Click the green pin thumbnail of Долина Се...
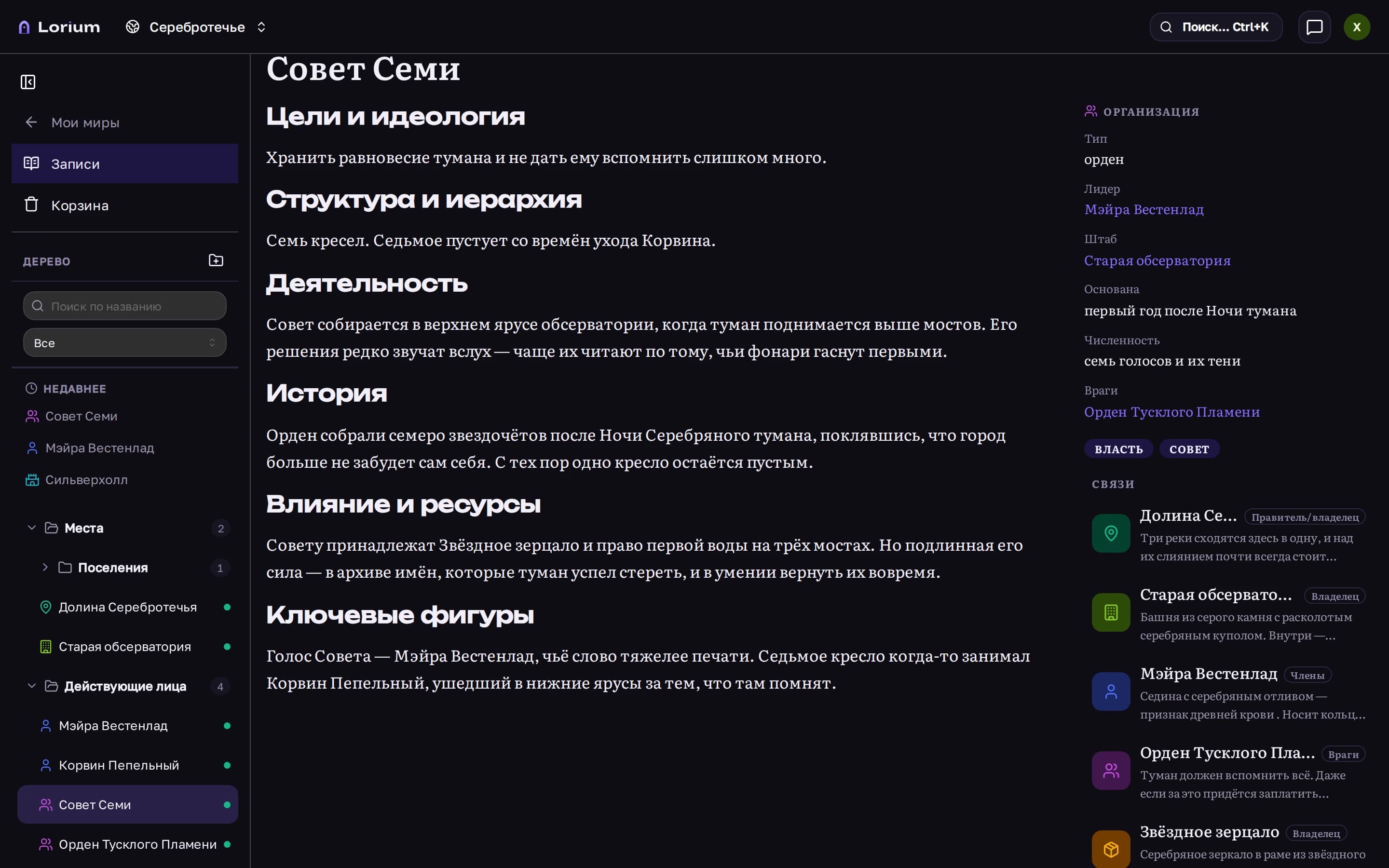The height and width of the screenshot is (868, 1389). pos(1111,533)
